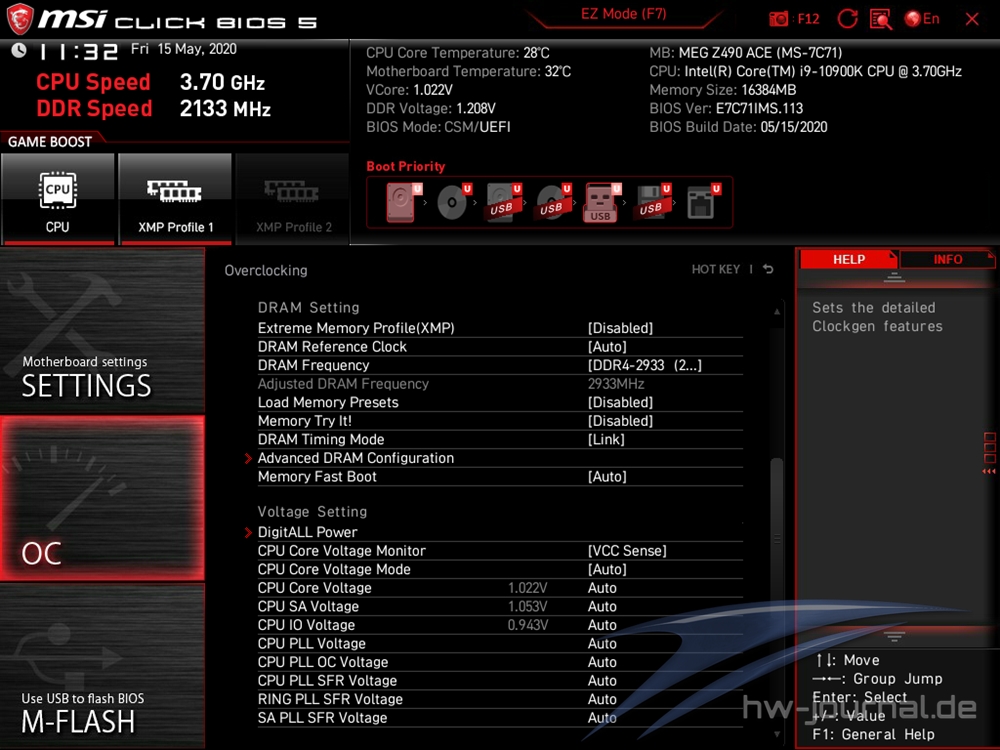Click the clock icon beside time

point(18,50)
